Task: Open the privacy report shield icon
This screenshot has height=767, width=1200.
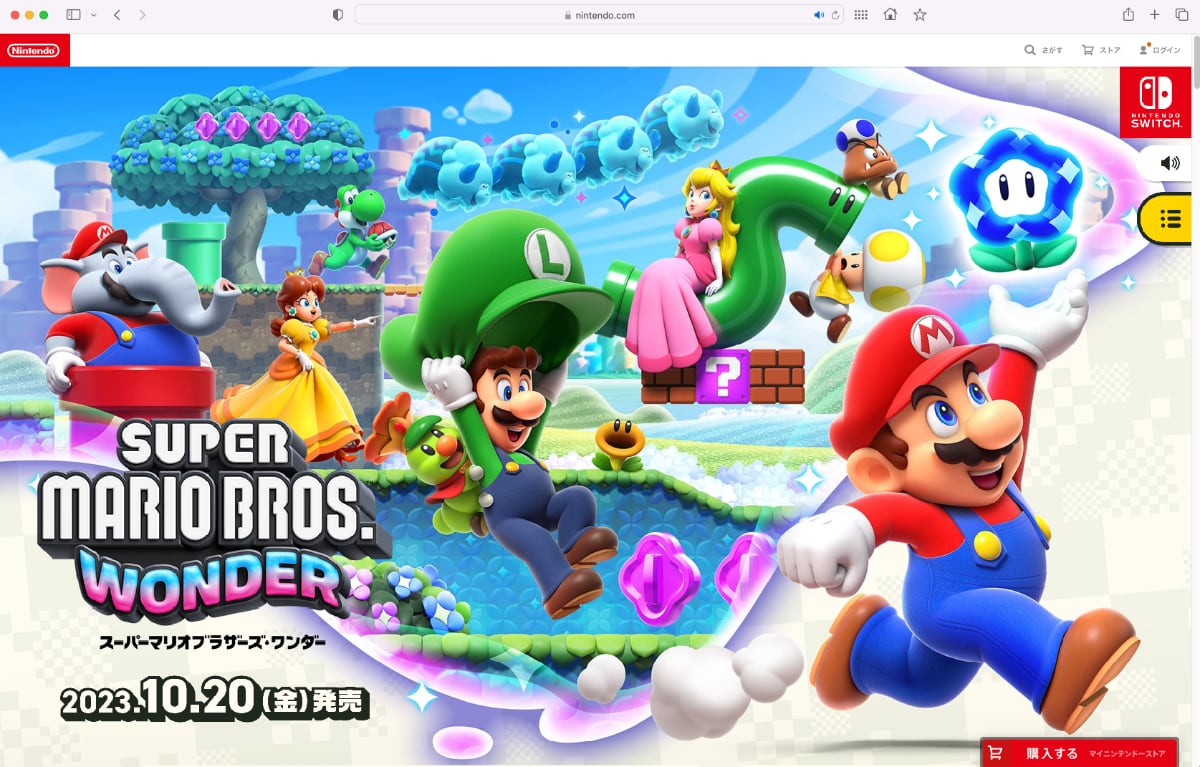Action: point(337,15)
